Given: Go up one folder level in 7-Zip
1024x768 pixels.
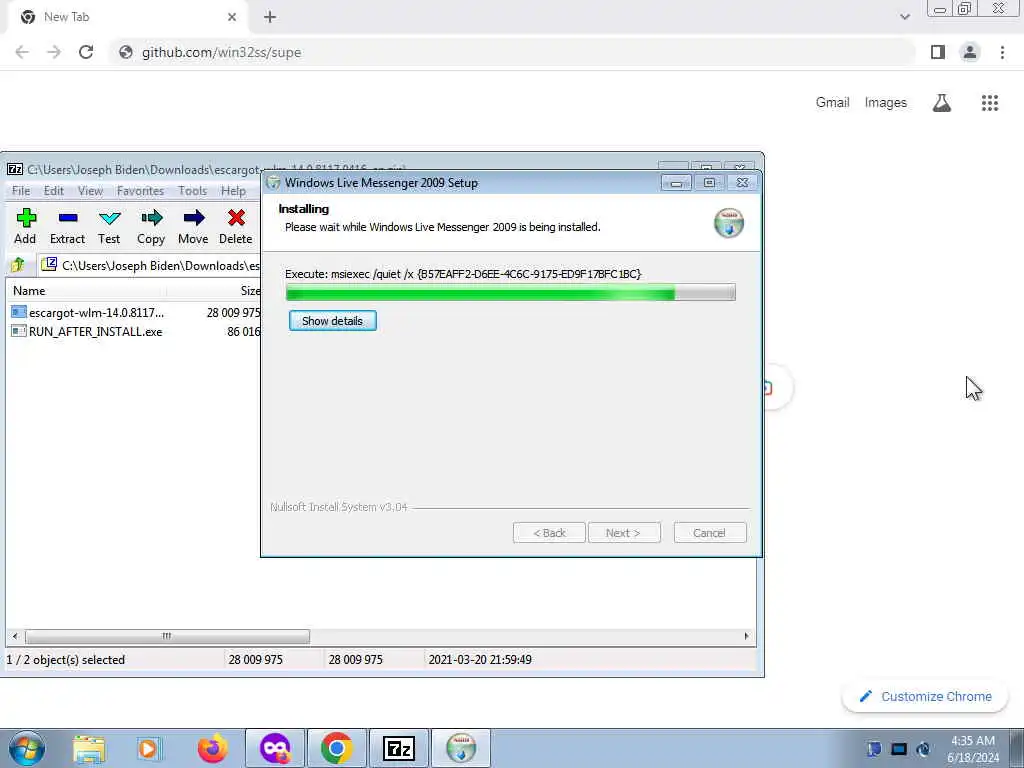Looking at the screenshot, I should point(18,265).
